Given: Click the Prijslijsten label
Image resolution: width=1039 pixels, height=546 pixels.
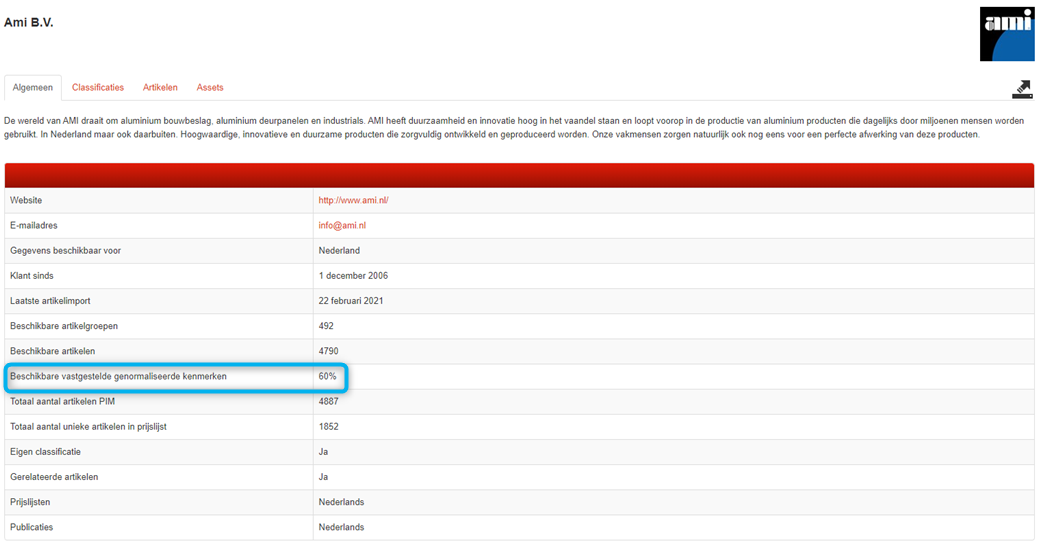Looking at the screenshot, I should (x=30, y=502).
